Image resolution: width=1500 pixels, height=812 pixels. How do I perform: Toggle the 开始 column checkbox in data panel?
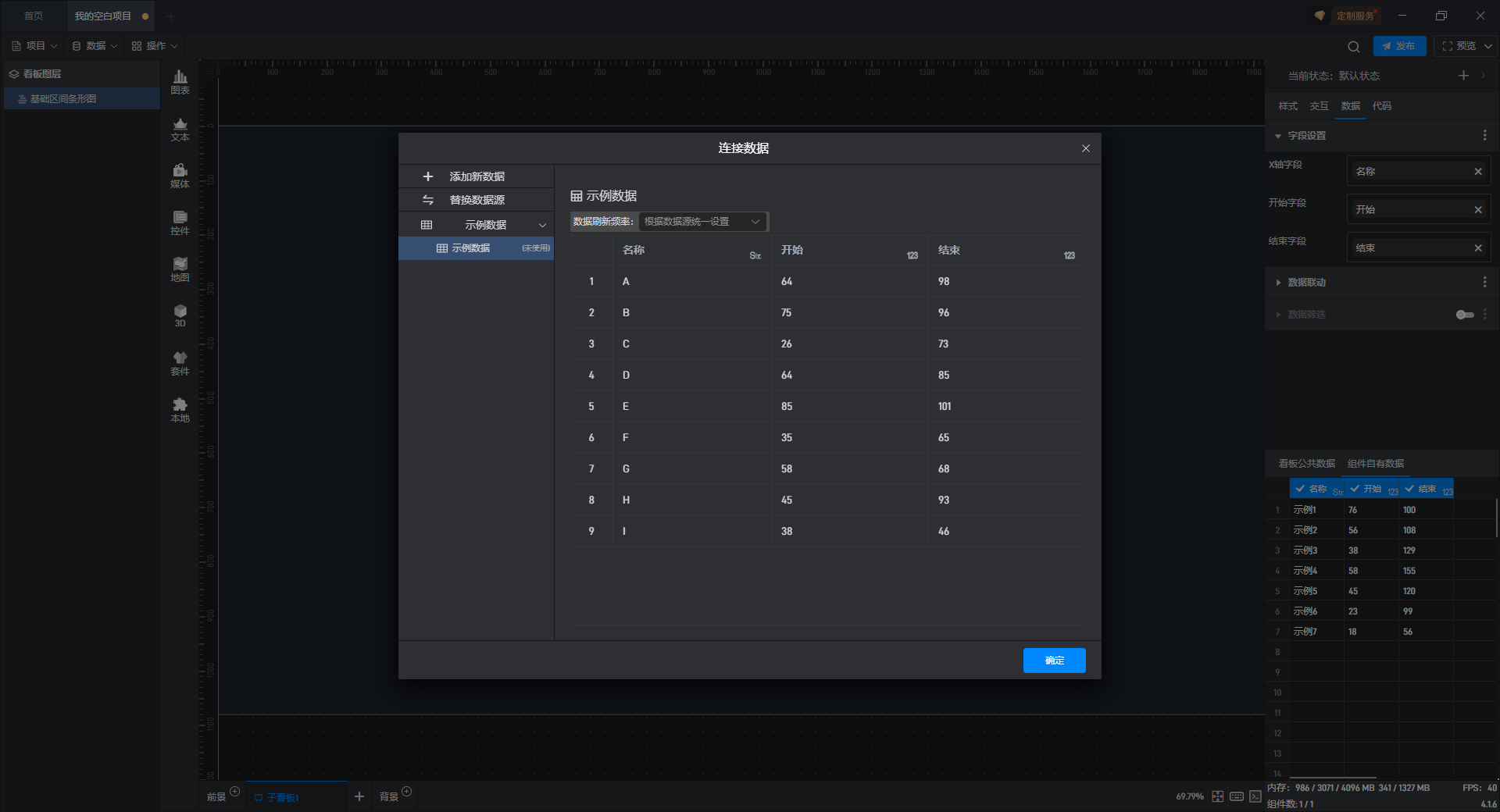(1355, 489)
